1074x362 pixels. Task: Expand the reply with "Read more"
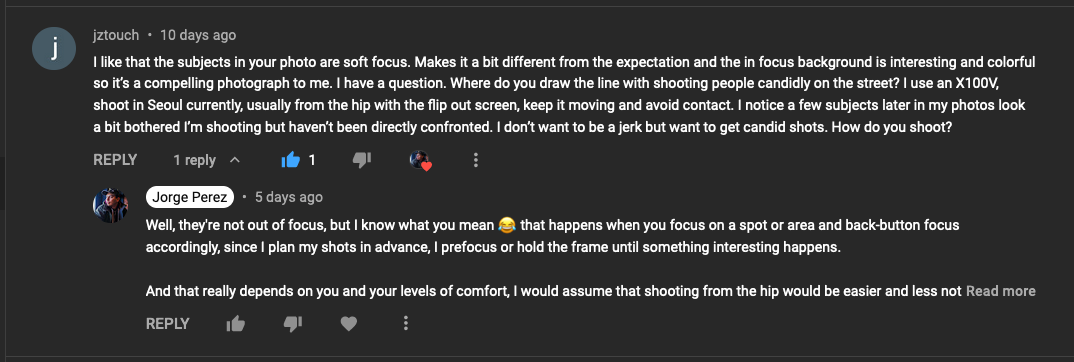coord(1000,292)
